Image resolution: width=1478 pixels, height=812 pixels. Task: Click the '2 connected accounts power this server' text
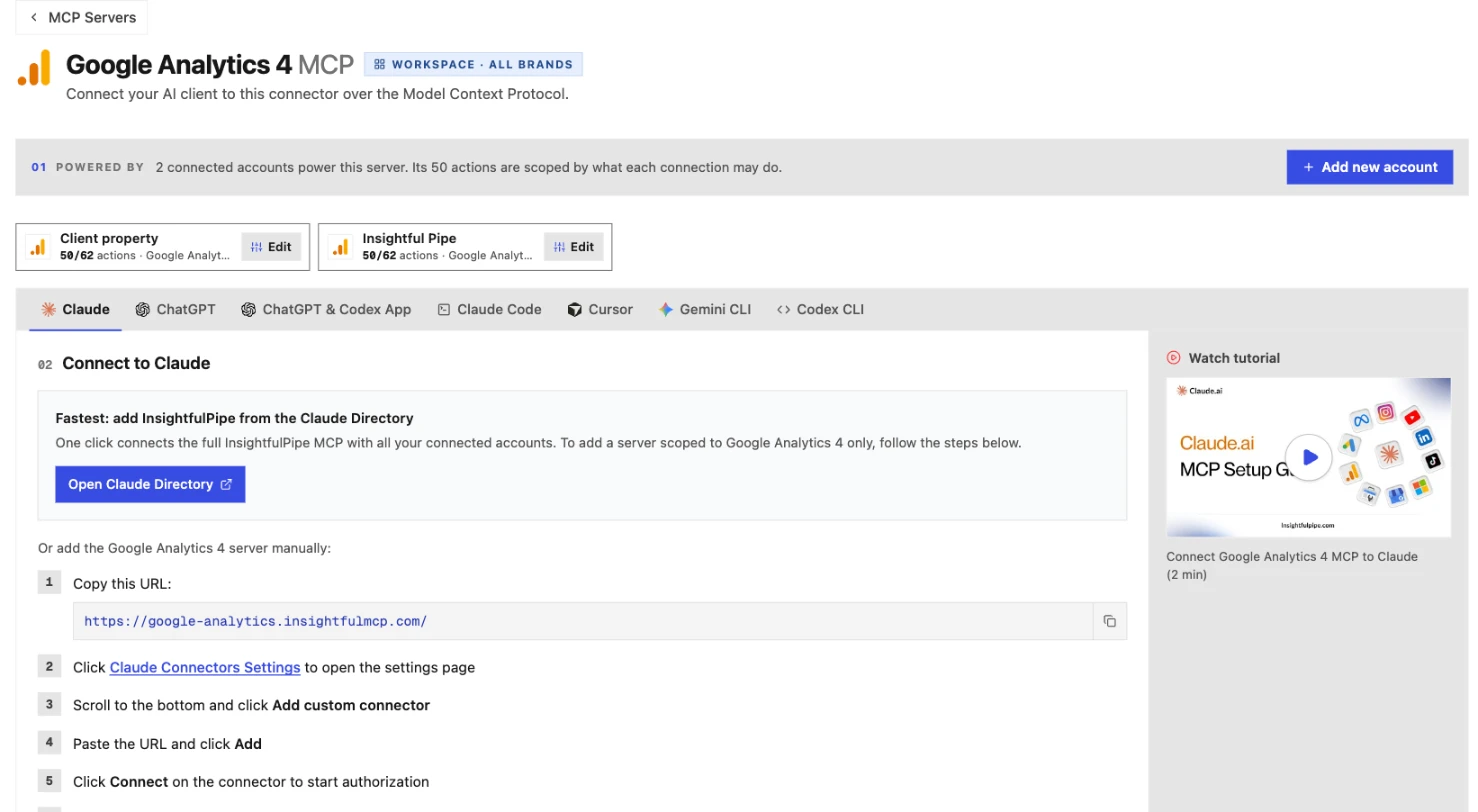pyautogui.click(x=469, y=167)
